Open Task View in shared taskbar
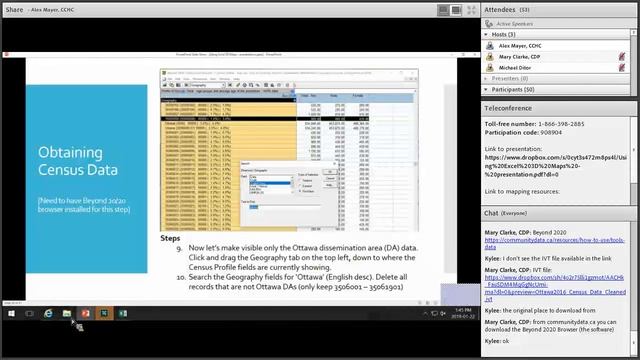The width and height of the screenshot is (640, 360). (29, 313)
